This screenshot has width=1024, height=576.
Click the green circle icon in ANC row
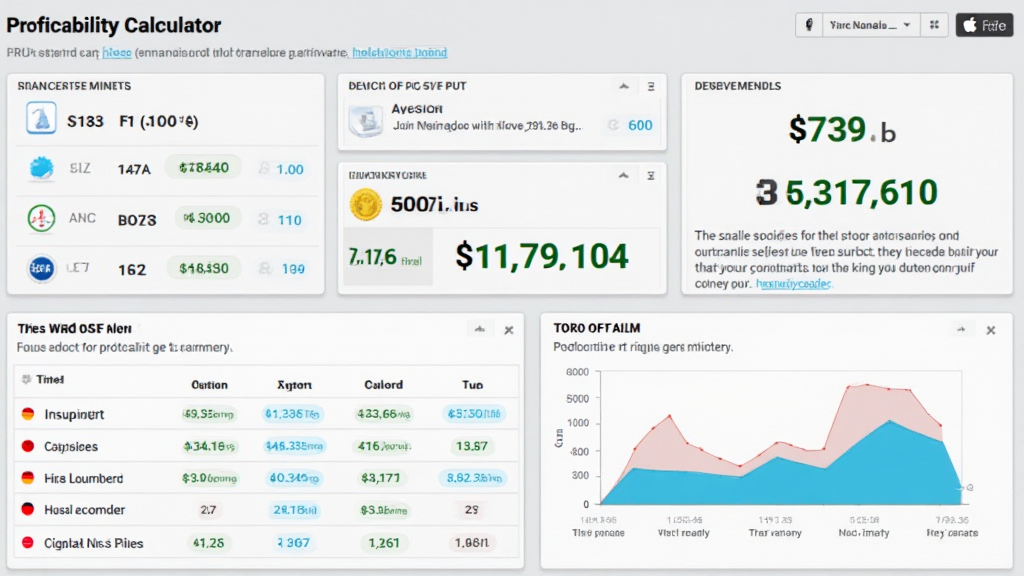(x=39, y=218)
